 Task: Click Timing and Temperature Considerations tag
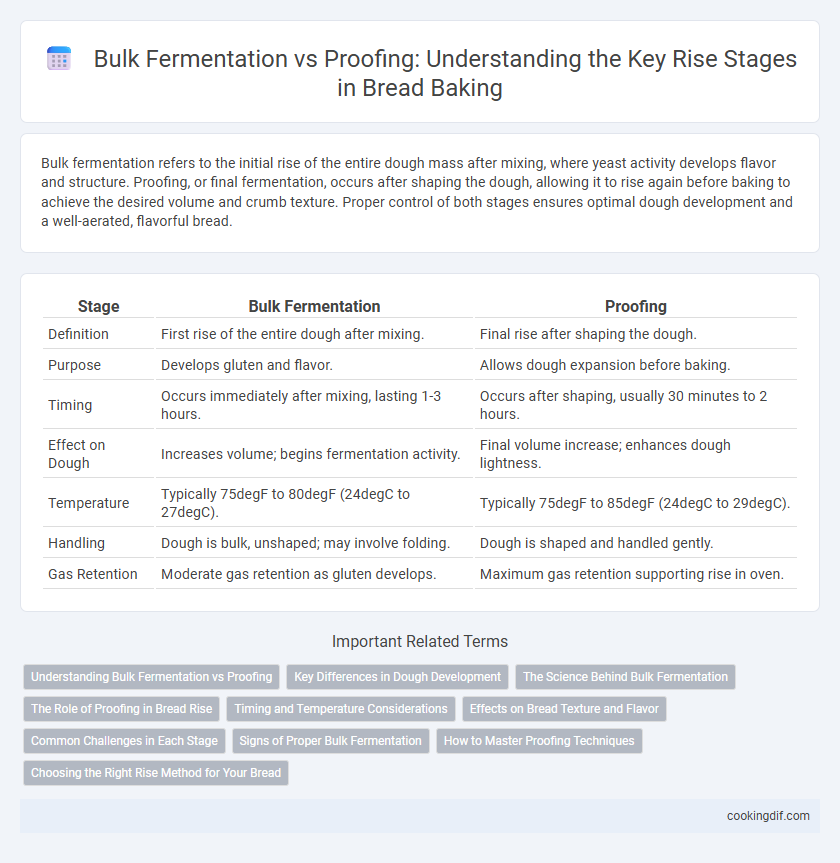pos(341,709)
